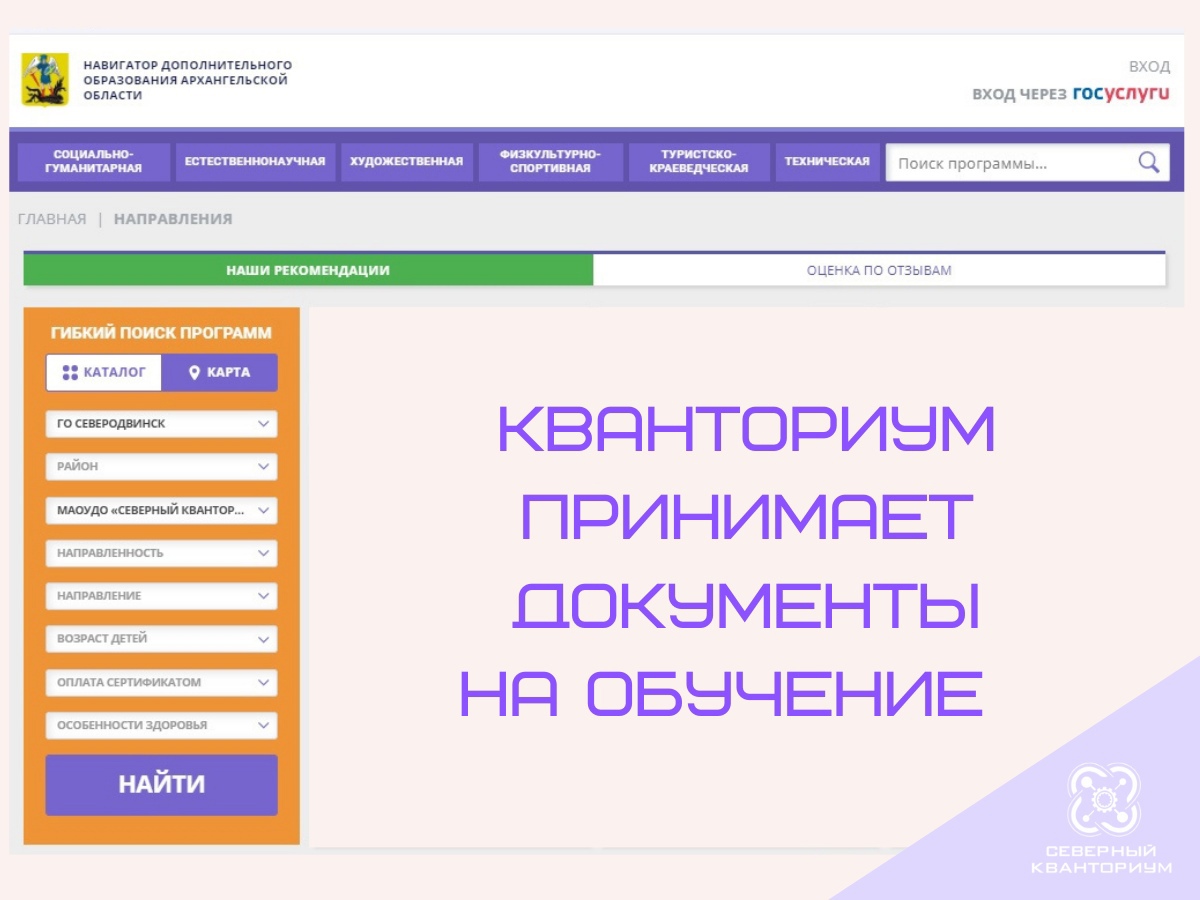Image resolution: width=1200 pixels, height=900 pixels.
Task: Select the Естественнонаучная category
Action: [255, 162]
